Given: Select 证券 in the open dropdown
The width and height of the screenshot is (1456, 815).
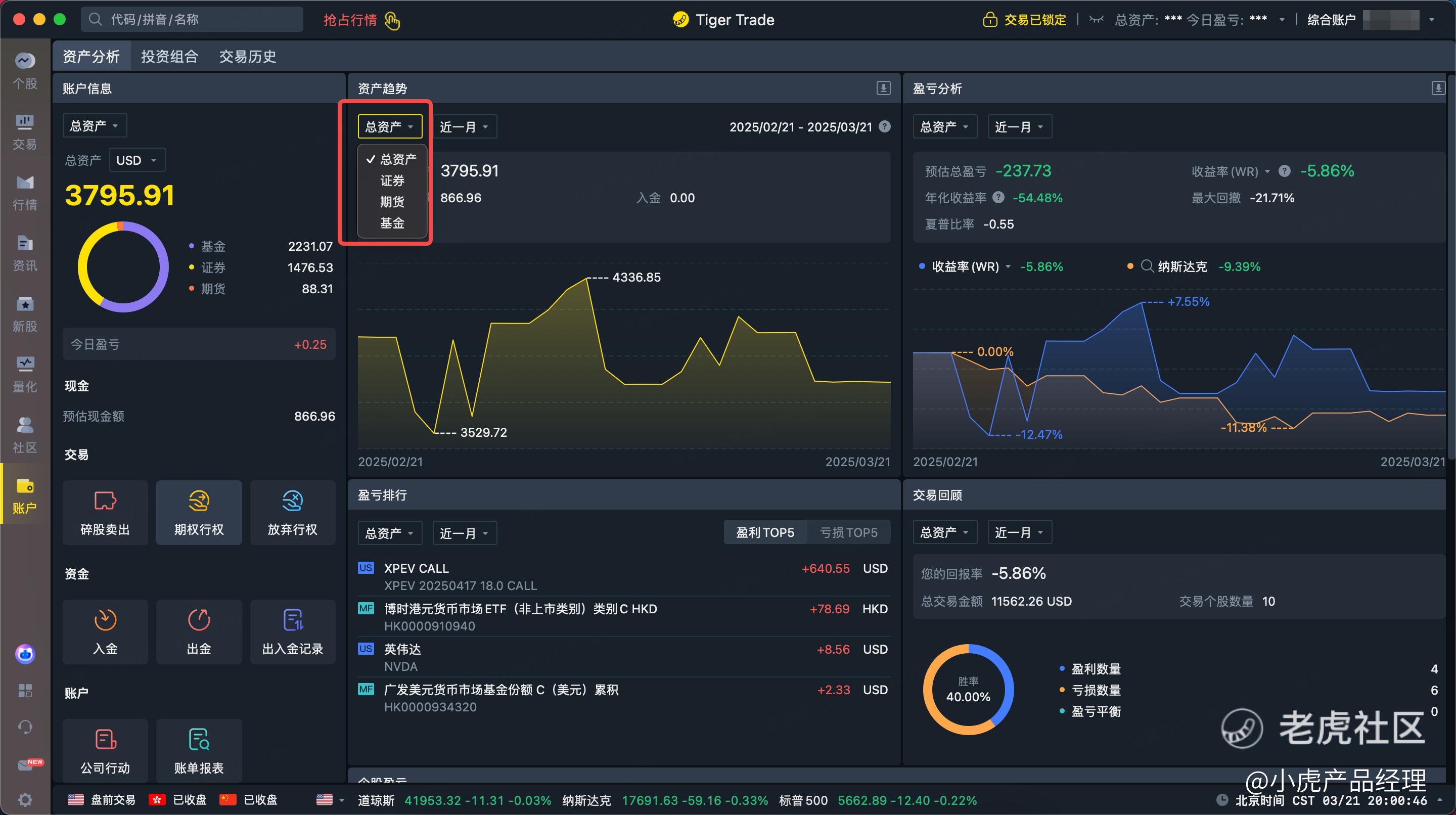Looking at the screenshot, I should [392, 180].
